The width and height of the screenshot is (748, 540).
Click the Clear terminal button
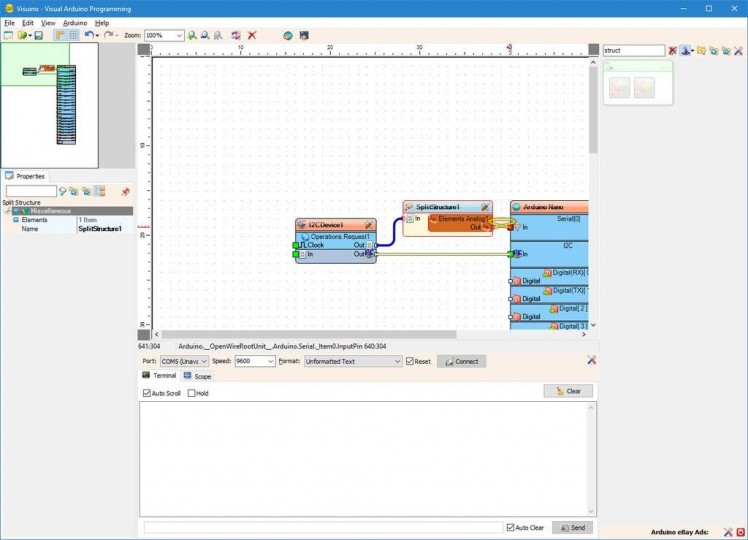pos(568,391)
